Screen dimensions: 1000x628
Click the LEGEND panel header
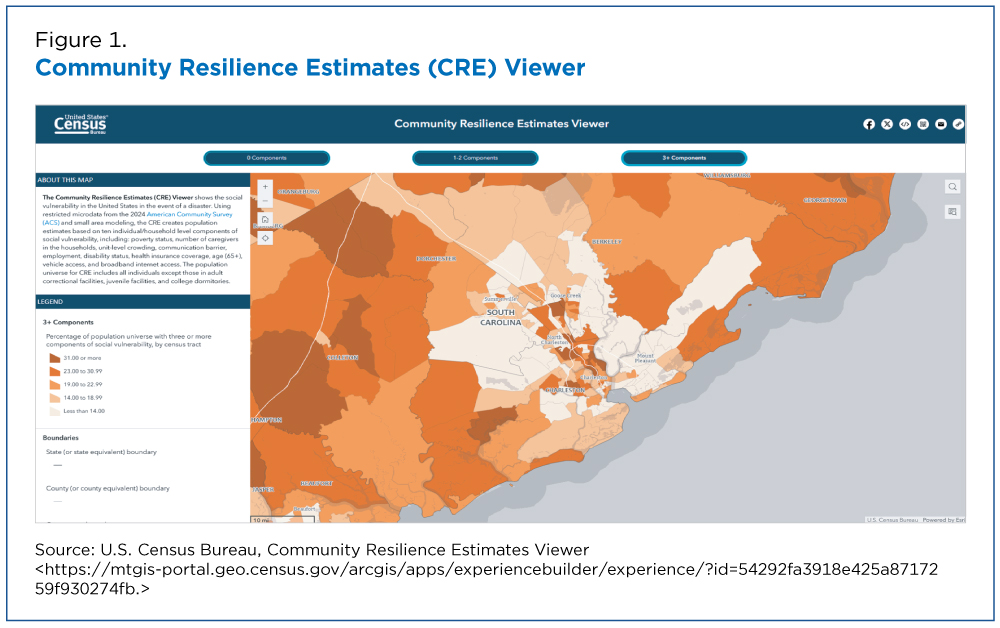pyautogui.click(x=143, y=302)
